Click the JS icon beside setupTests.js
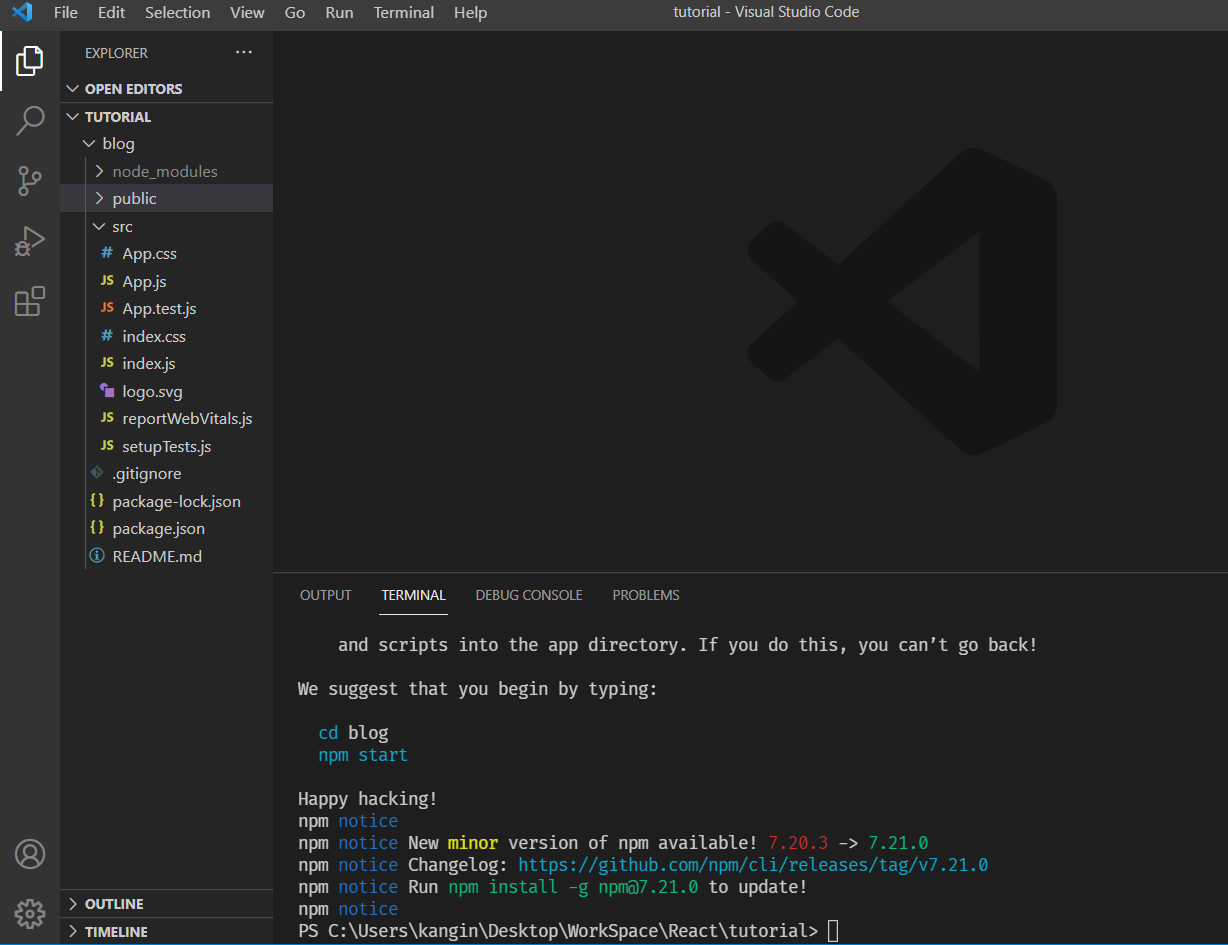1228x945 pixels. pos(107,446)
